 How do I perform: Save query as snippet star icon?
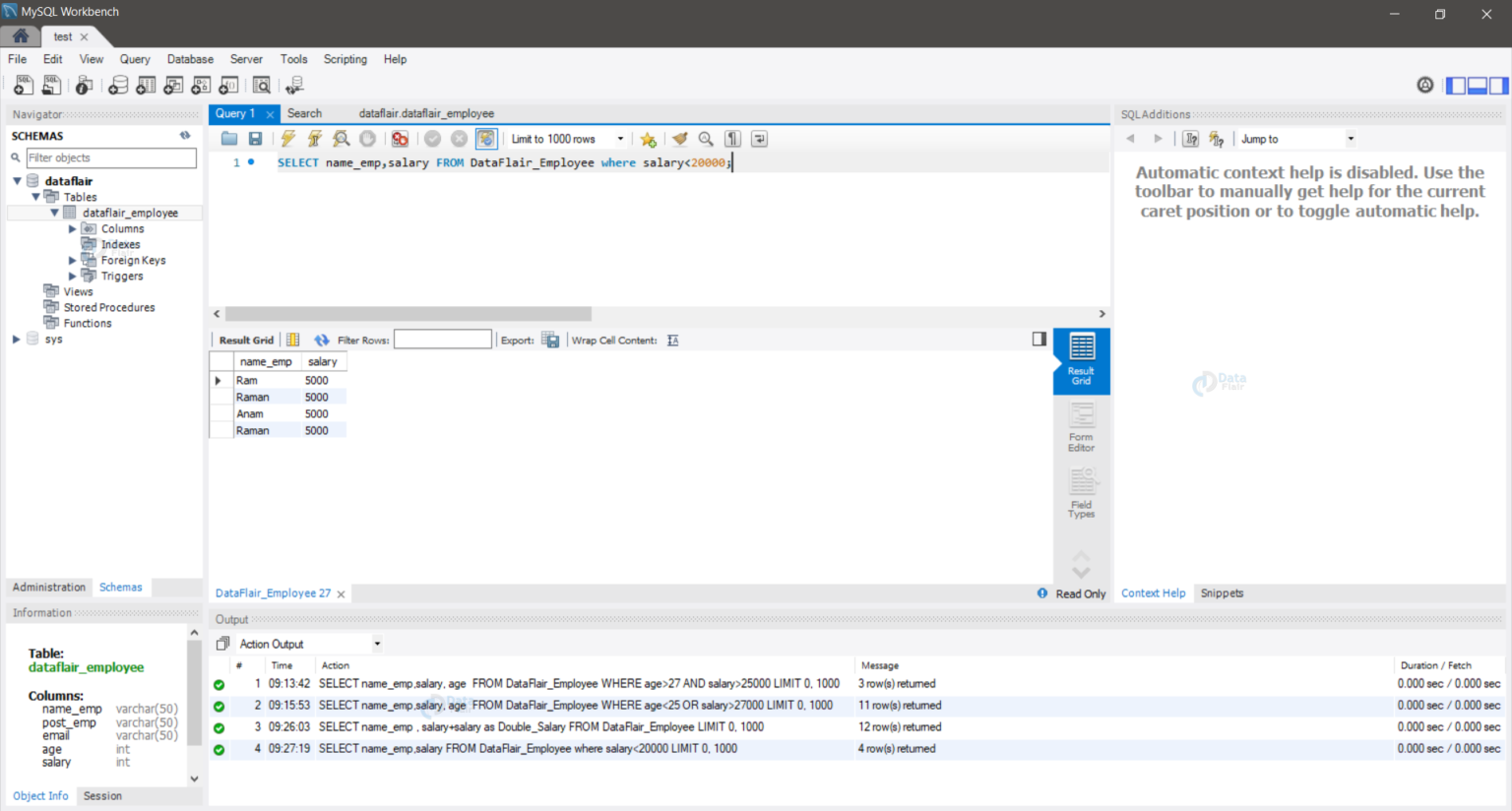point(648,139)
